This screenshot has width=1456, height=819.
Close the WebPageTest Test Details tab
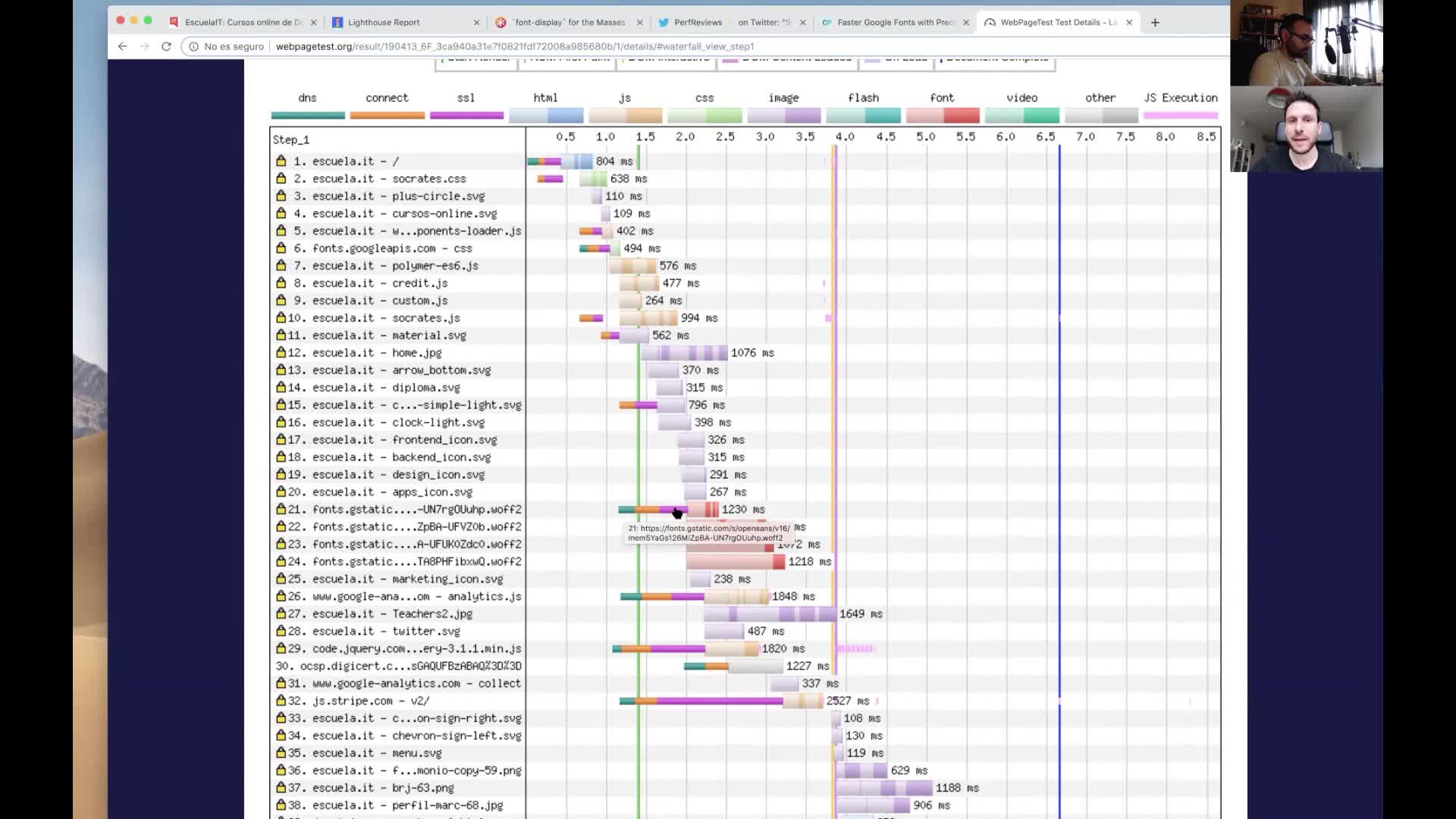[1129, 23]
